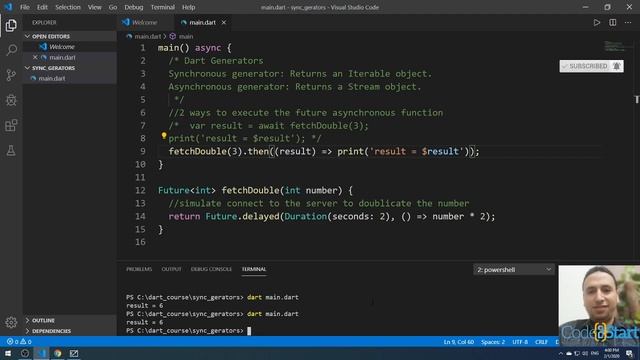Collapse the SYNC_GERATORS folder section
Viewport: 640px width, 360px height.
click(69, 68)
